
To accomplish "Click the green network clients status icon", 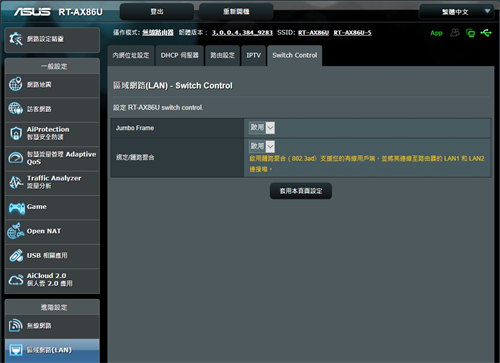I will pos(470,33).
